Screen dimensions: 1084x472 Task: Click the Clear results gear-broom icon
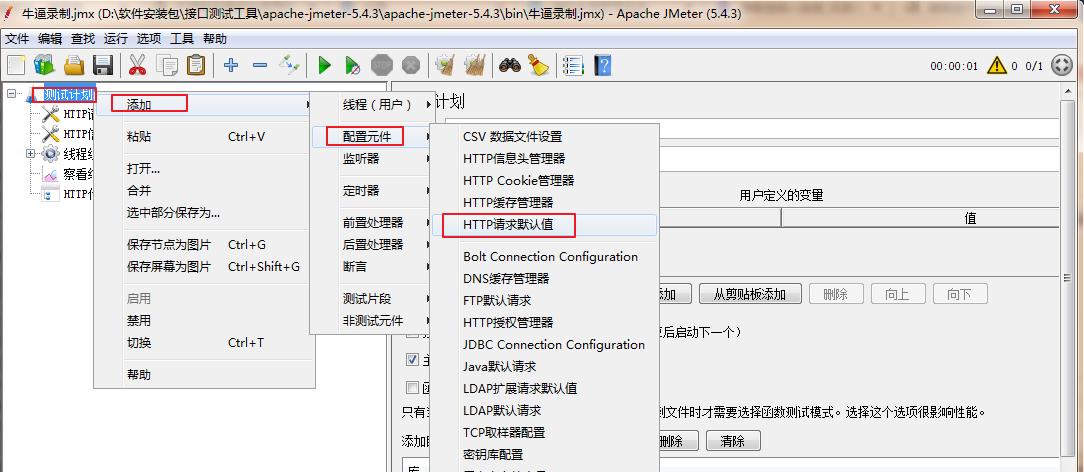tap(445, 66)
